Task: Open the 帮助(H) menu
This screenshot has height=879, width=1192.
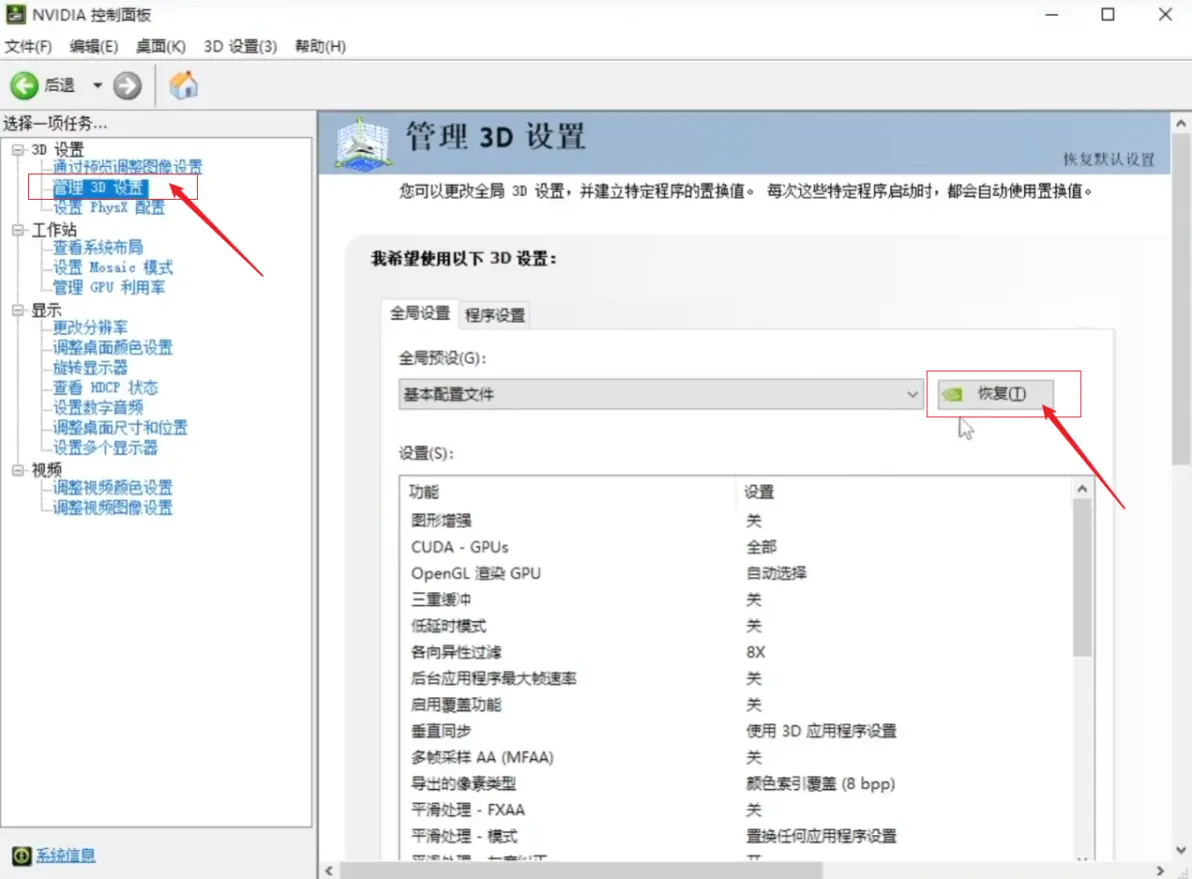Action: tap(320, 46)
